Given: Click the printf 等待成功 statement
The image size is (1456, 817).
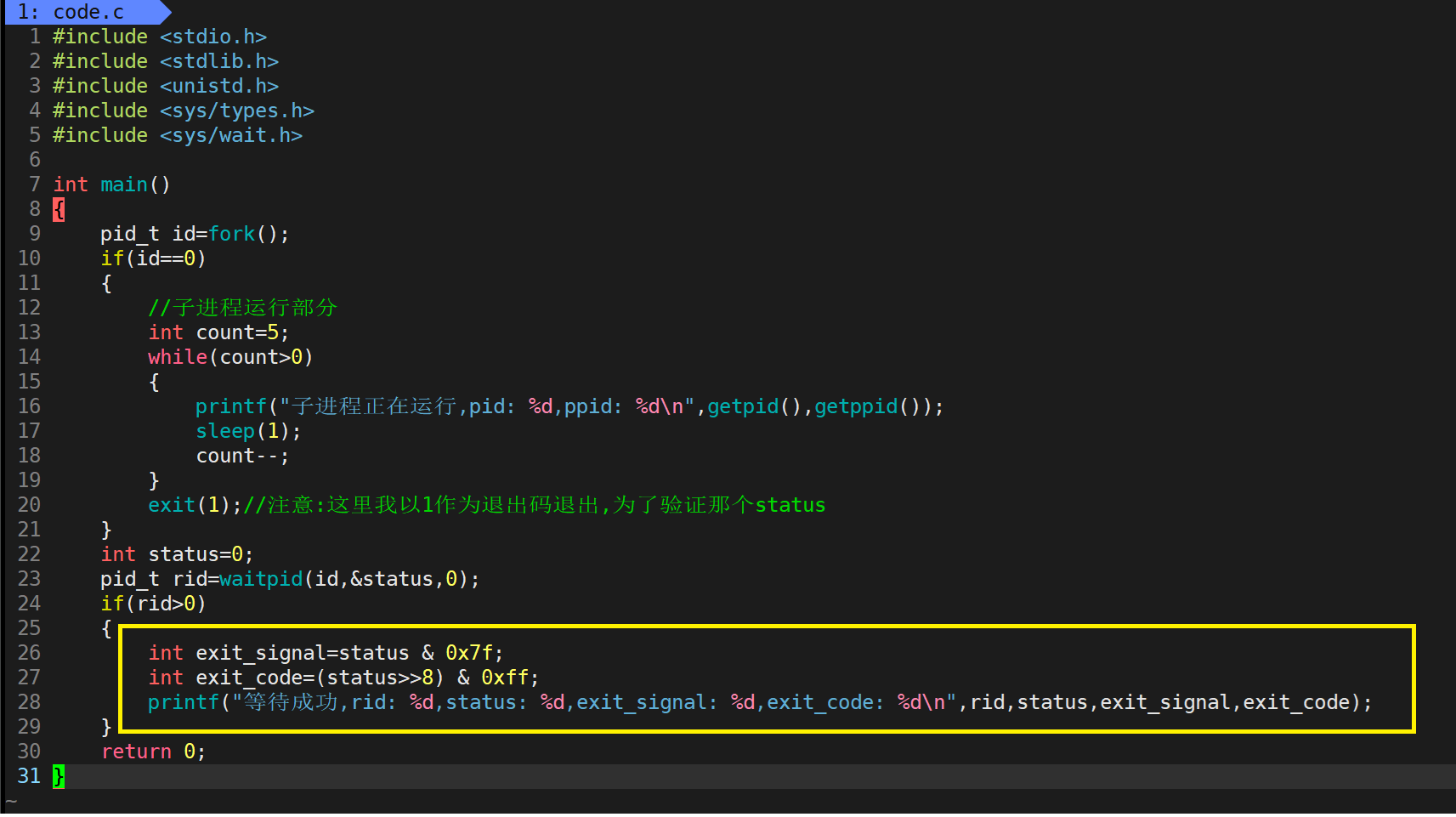Looking at the screenshot, I should (760, 702).
